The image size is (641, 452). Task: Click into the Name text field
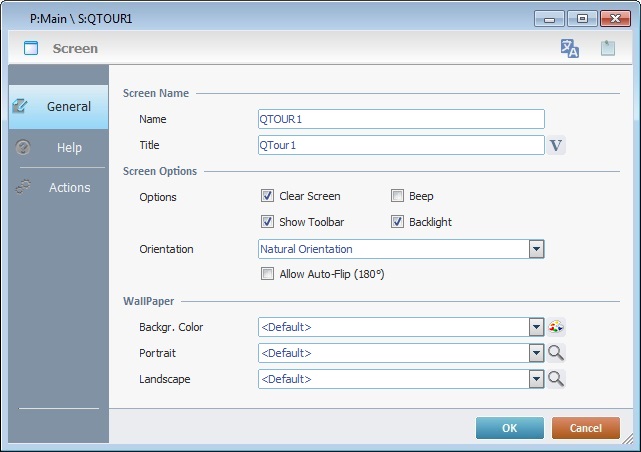pyautogui.click(x=400, y=119)
